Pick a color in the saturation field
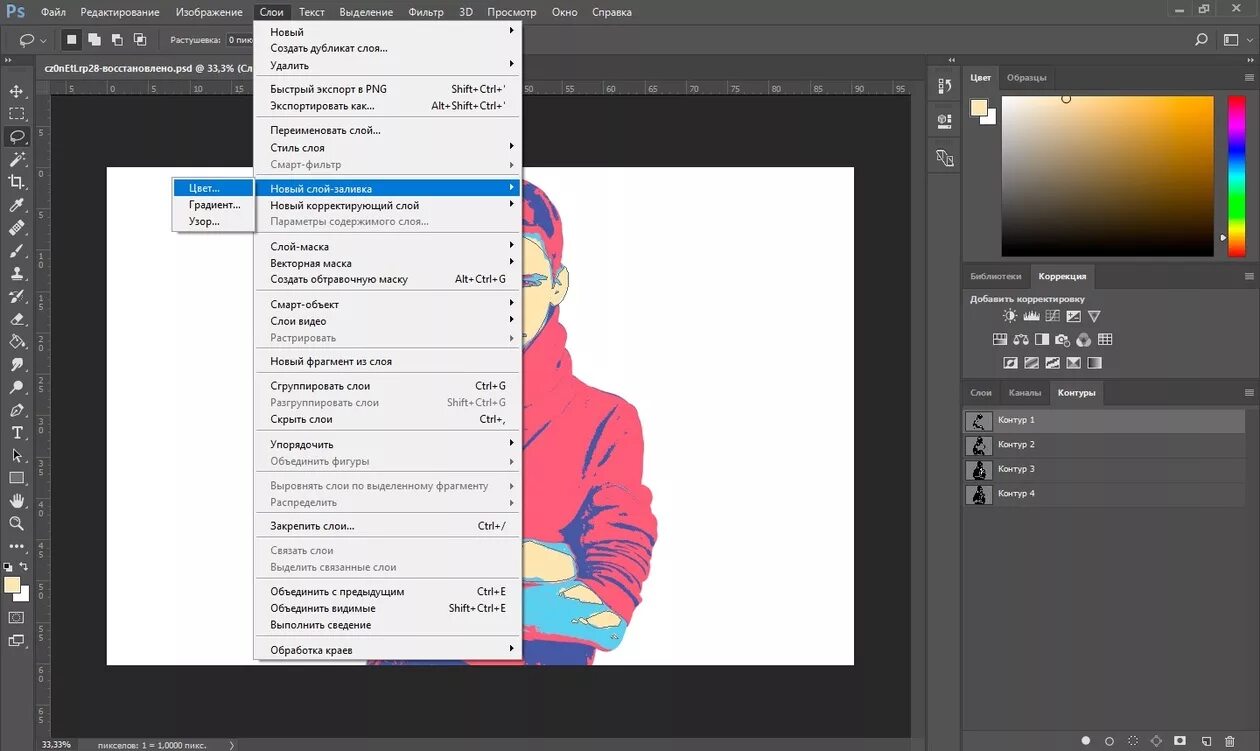Image resolution: width=1260 pixels, height=751 pixels. (x=1107, y=176)
